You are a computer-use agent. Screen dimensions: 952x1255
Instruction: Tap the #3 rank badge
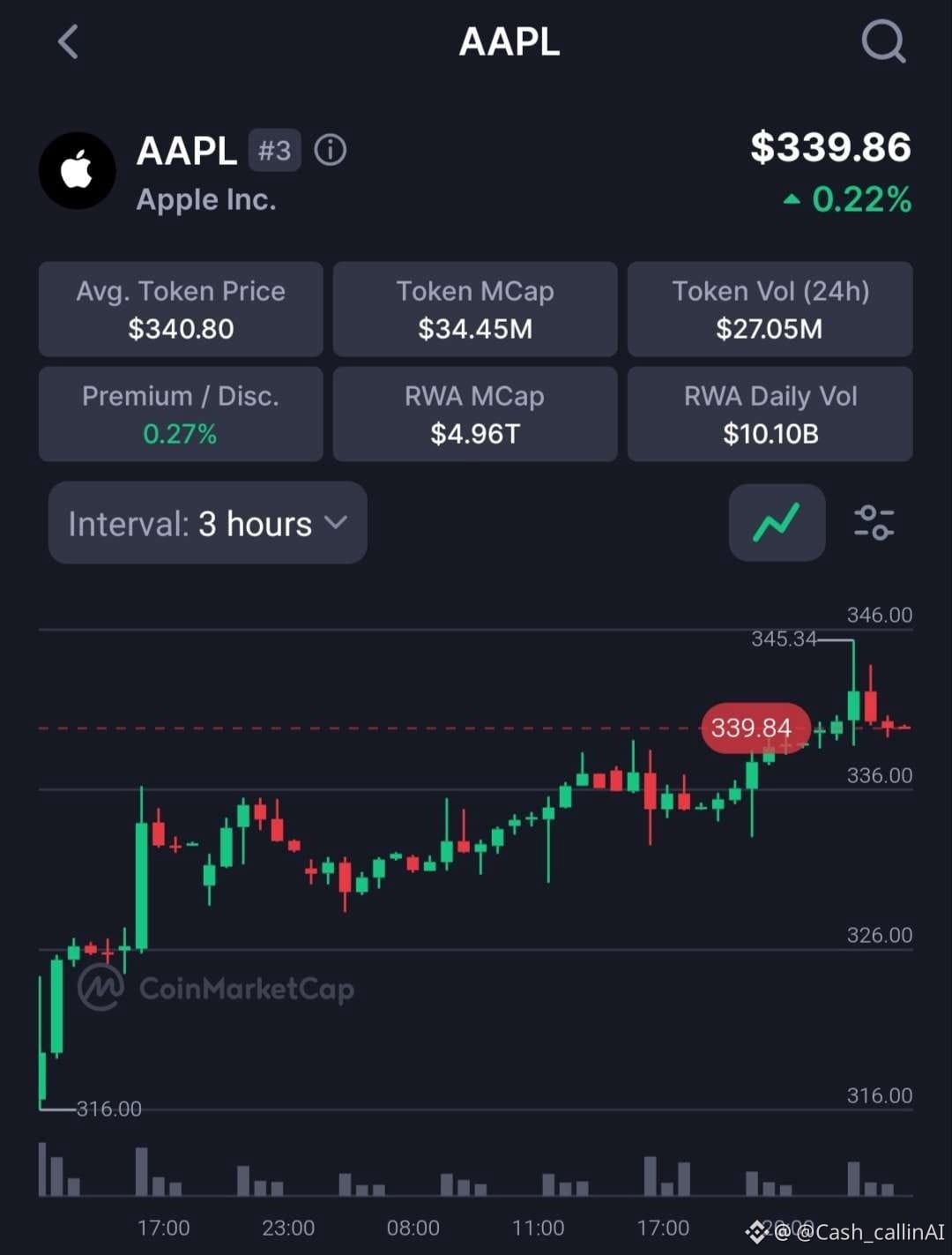click(274, 150)
